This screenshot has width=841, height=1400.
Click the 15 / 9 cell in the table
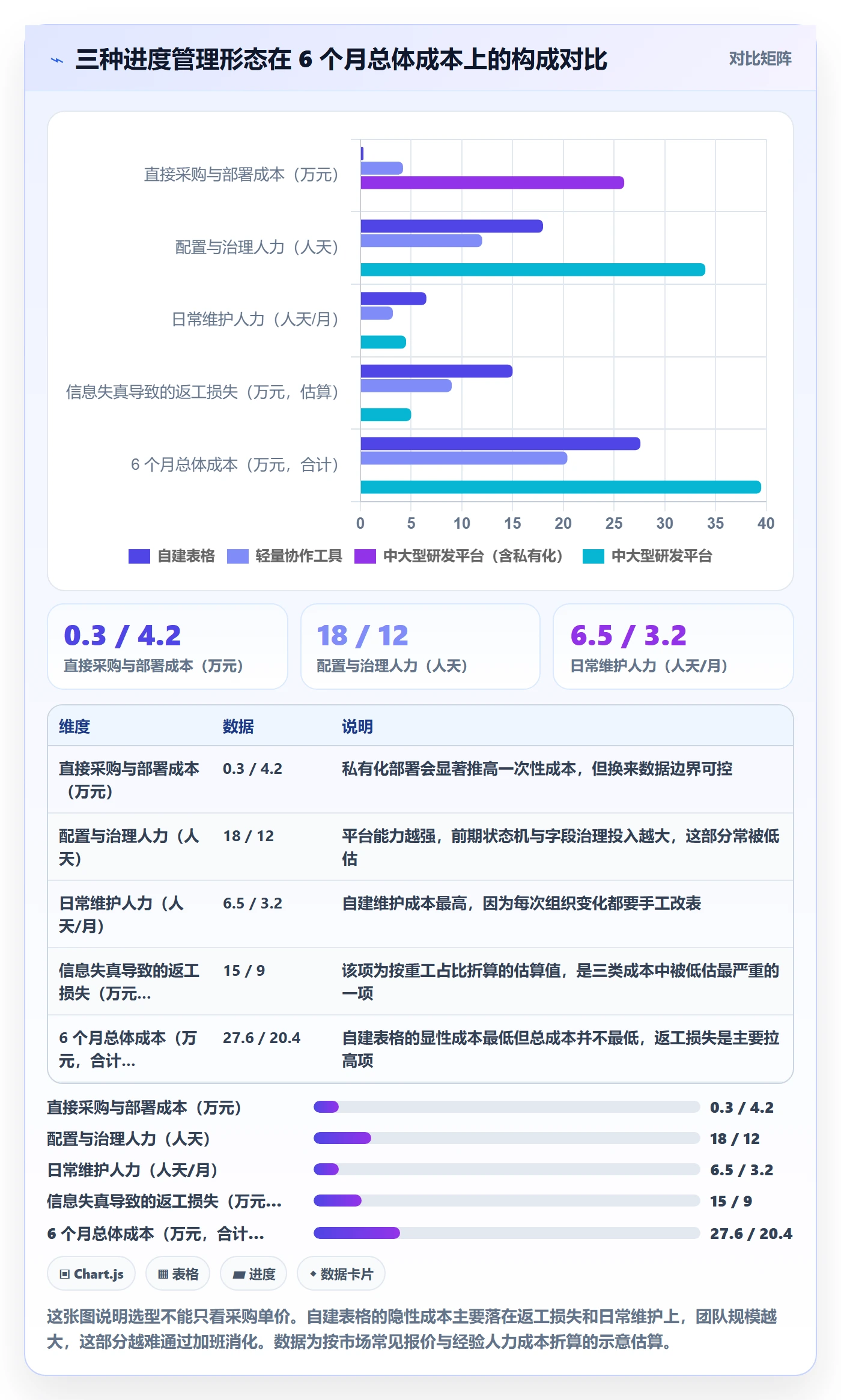pos(244,970)
